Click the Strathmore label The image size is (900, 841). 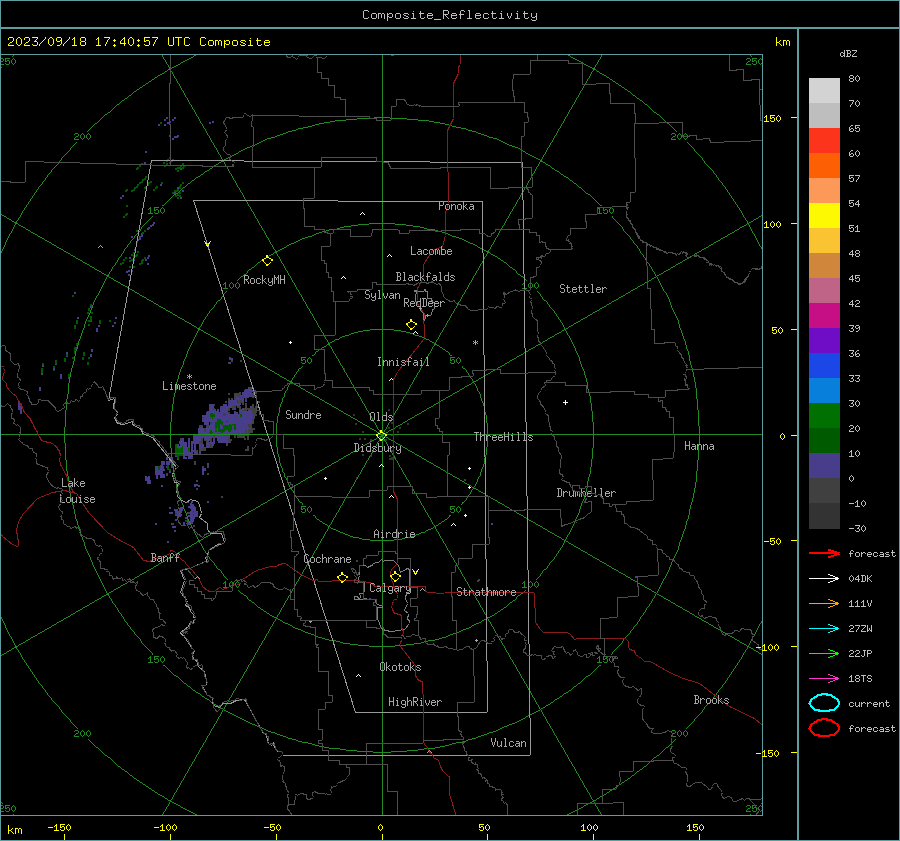(486, 592)
